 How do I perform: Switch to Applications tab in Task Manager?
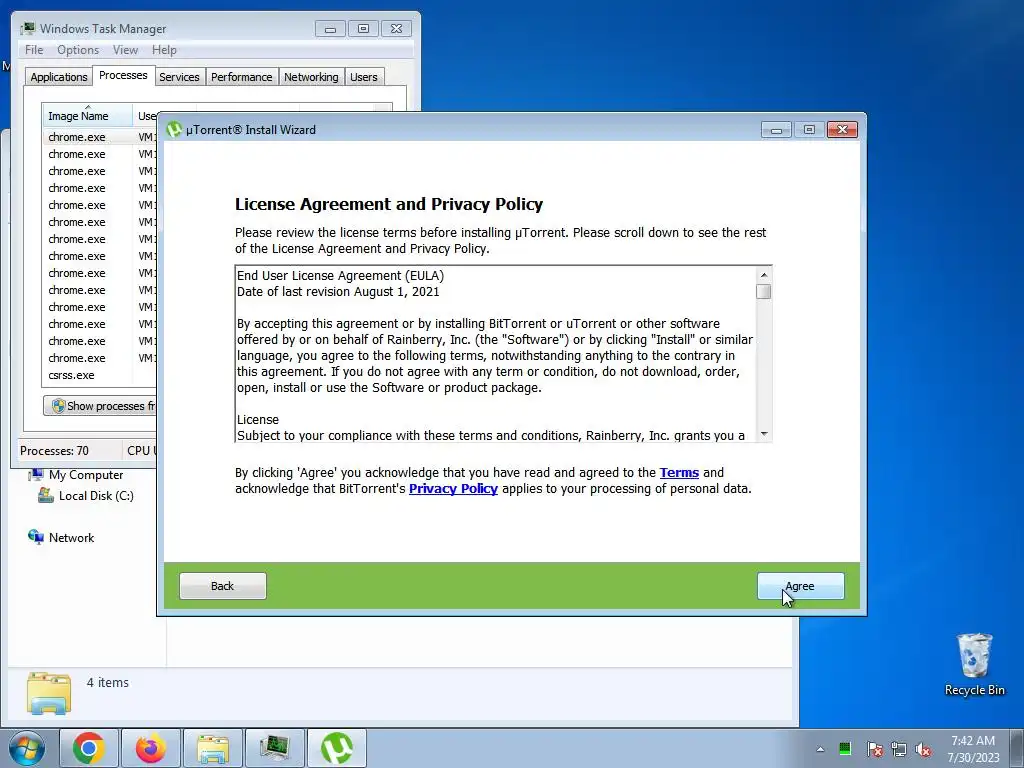[59, 77]
